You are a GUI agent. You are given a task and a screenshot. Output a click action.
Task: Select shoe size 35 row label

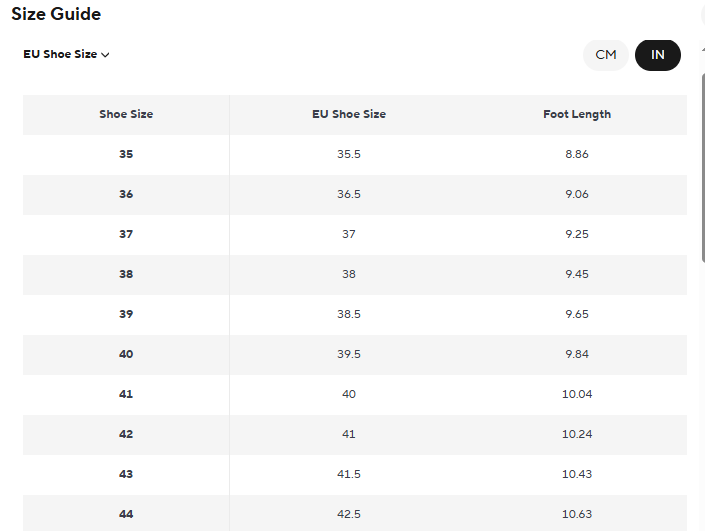(126, 154)
